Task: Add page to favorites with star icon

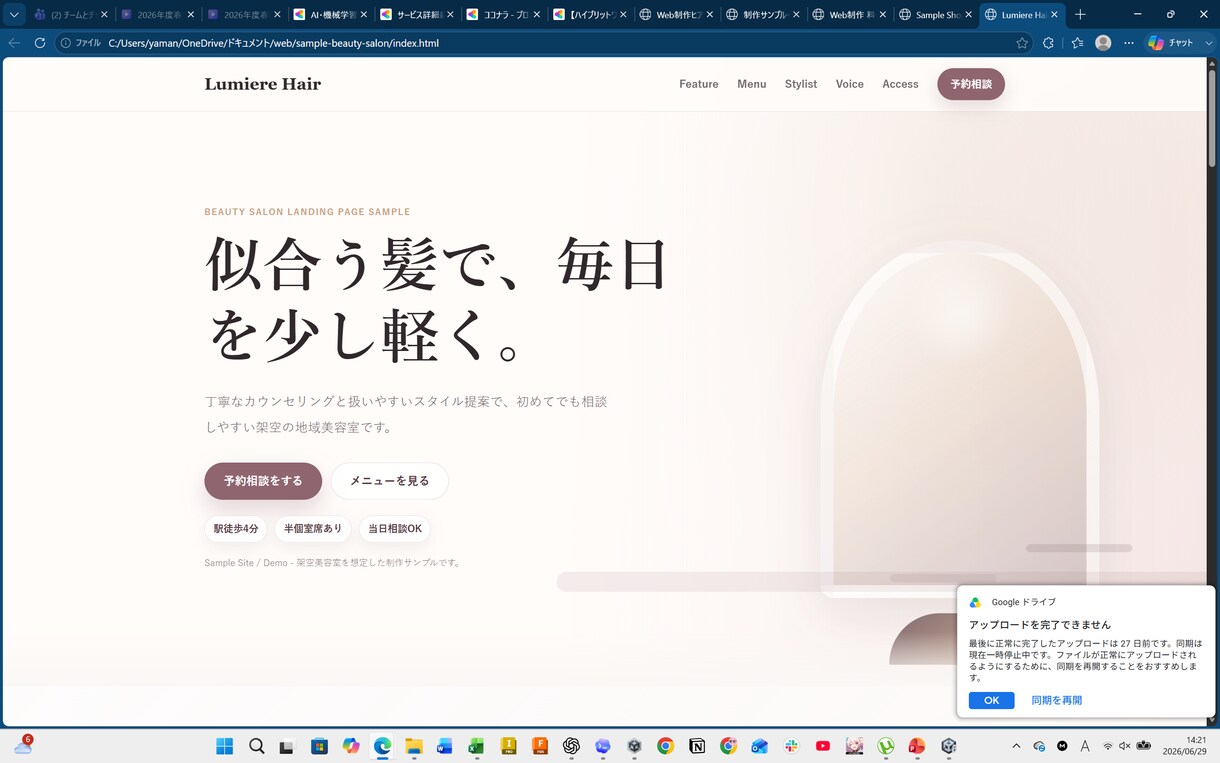Action: pyautogui.click(x=1022, y=43)
